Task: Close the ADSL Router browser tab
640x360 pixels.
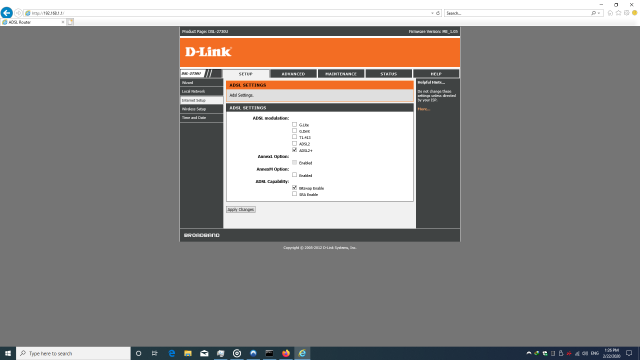Action: (x=62, y=22)
